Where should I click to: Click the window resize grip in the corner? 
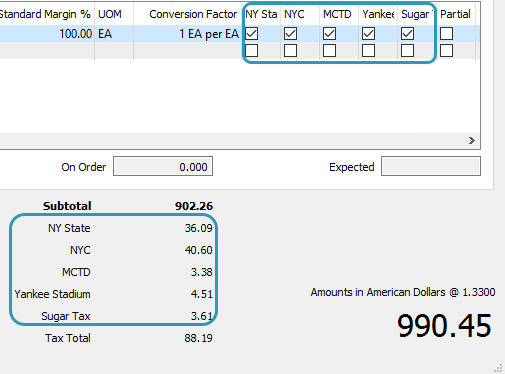(498, 368)
